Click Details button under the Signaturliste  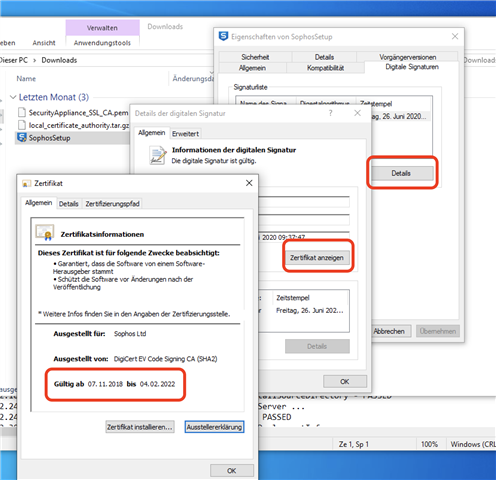(x=401, y=173)
